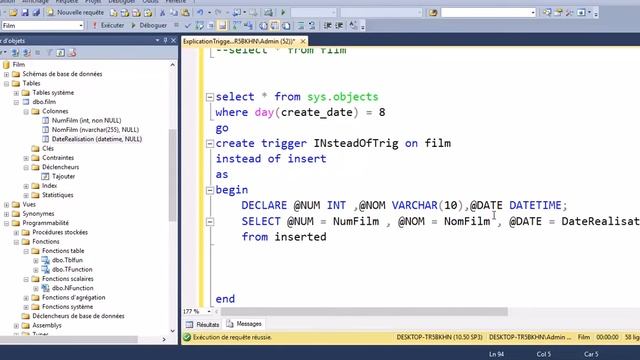Click the Save diskette icon
Image resolution: width=640 pixels, height=360 pixels.
[25, 13]
